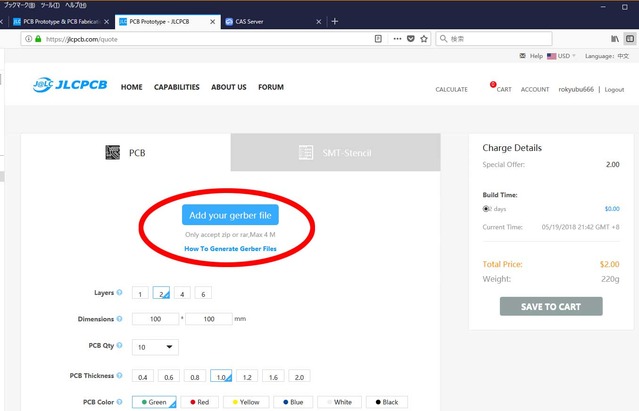Choose PCB thickness 1.6
Viewport: 639px width, 411px height.
coord(273,376)
